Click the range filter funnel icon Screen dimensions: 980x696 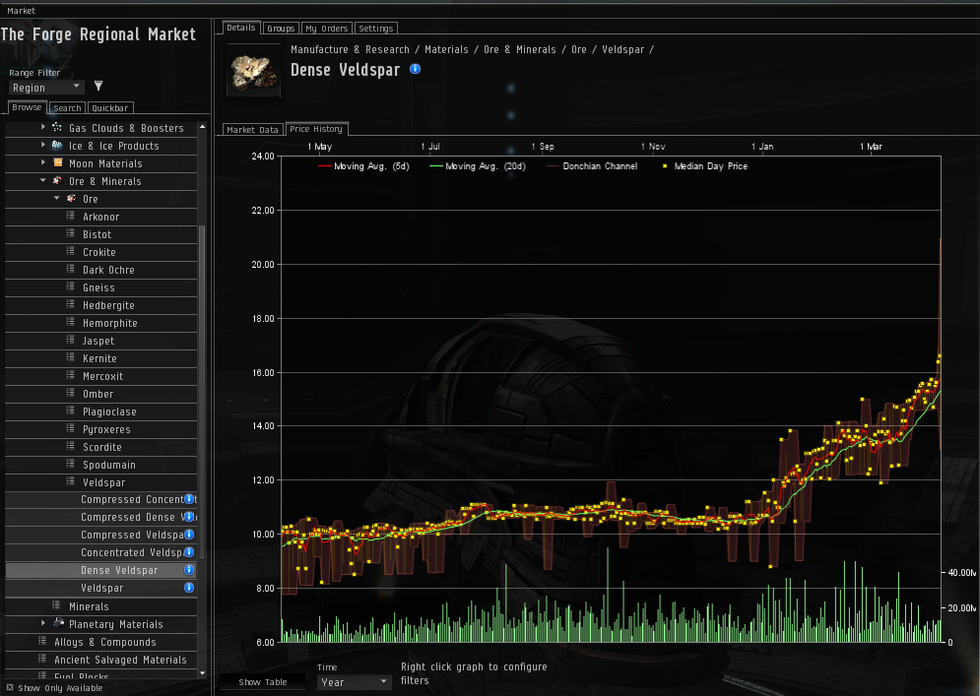pyautogui.click(x=98, y=87)
